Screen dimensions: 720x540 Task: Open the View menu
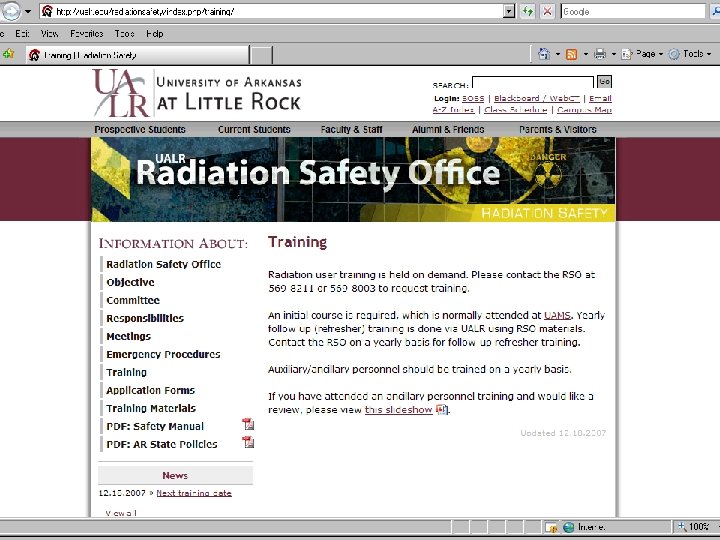click(49, 34)
